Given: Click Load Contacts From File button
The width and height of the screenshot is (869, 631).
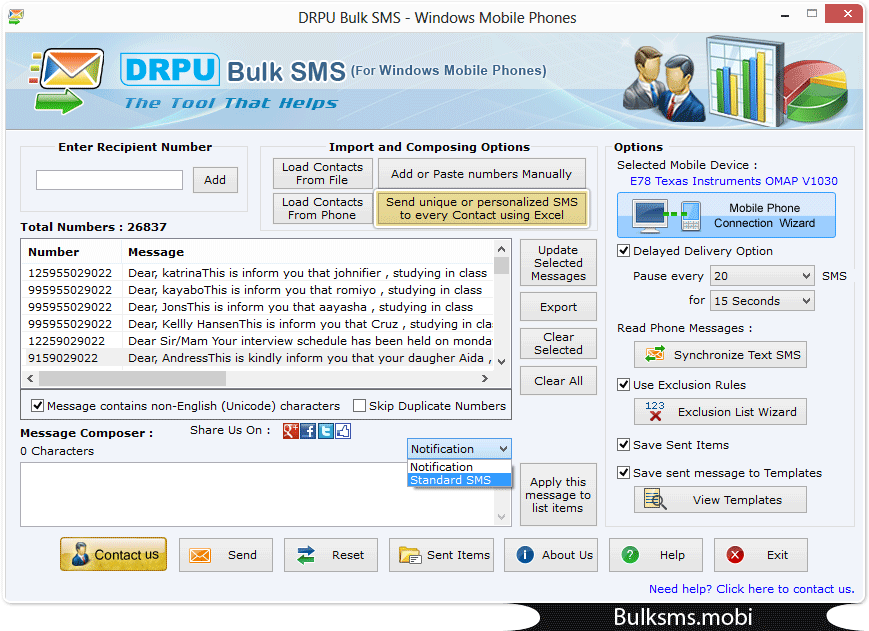Looking at the screenshot, I should (323, 173).
